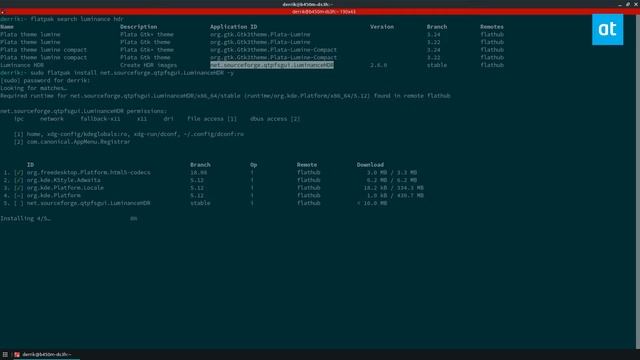The height and width of the screenshot is (360, 640).
Task: Open the applications menu icon in the taskbar
Action: click(x=5, y=355)
